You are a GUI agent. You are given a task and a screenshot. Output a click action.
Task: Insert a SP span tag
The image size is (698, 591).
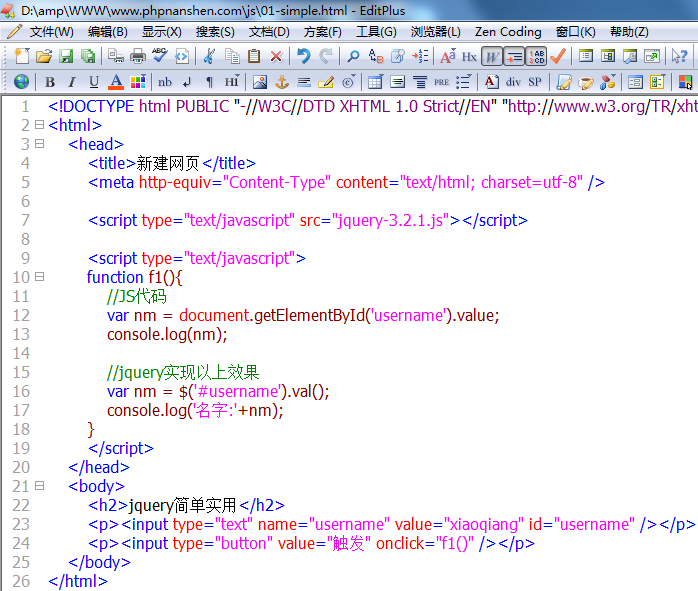pos(535,82)
